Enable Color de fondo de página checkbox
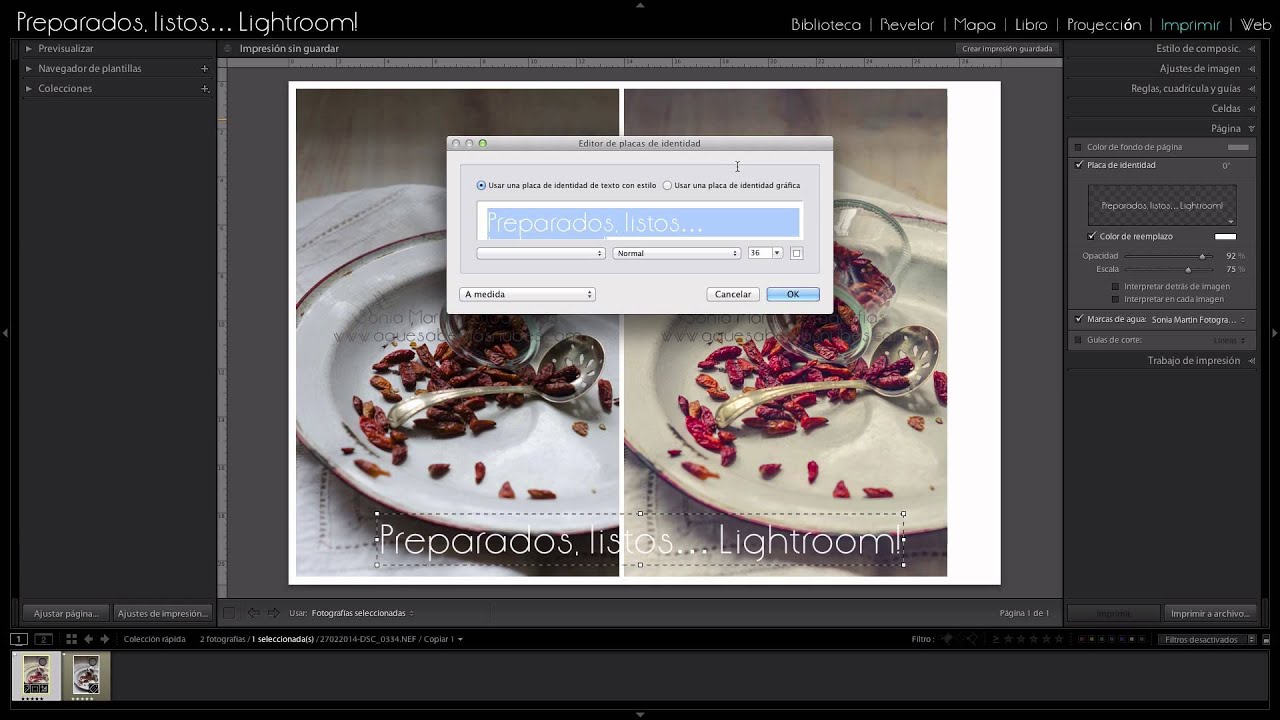The width and height of the screenshot is (1280, 720). [x=1078, y=147]
